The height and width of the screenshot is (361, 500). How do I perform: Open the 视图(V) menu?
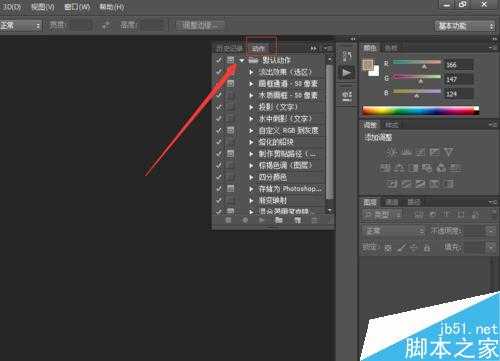pyautogui.click(x=43, y=7)
